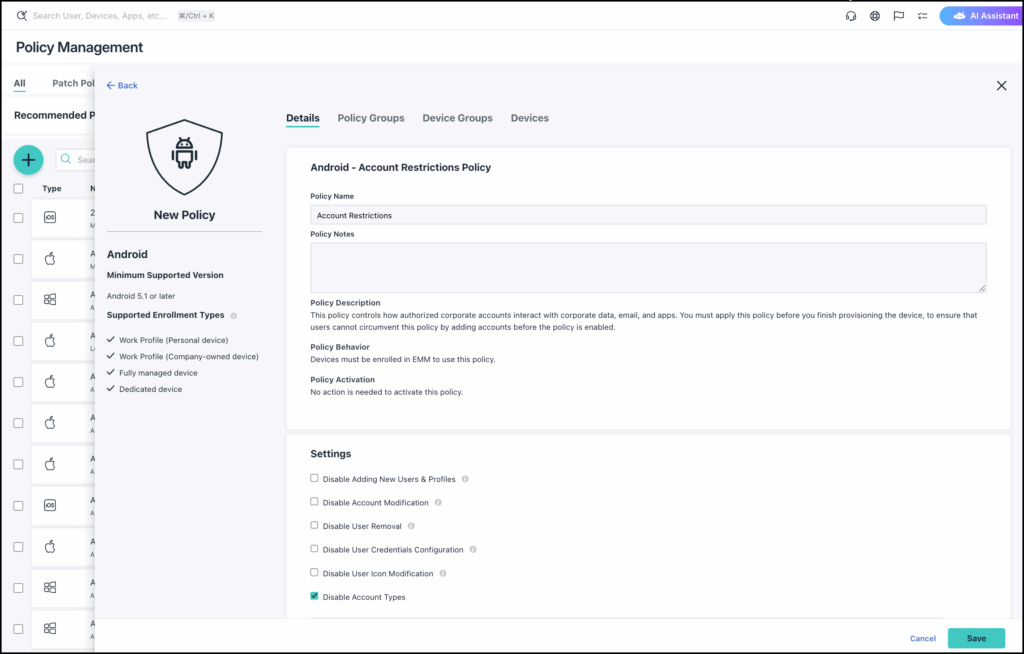Click the Cancel link

pos(922,638)
